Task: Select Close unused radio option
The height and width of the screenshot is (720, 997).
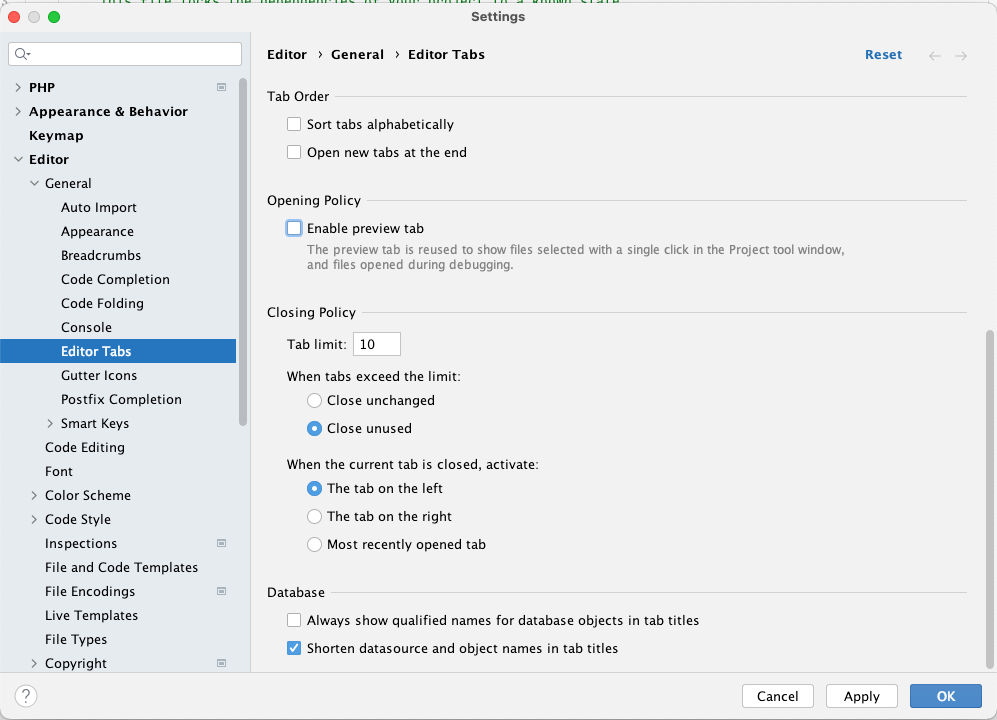Action: (x=314, y=429)
